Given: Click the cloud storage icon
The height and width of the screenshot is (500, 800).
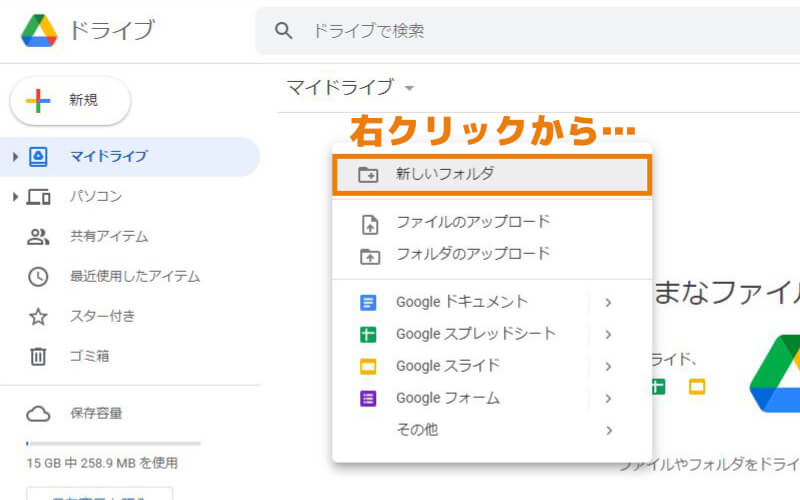Looking at the screenshot, I should coord(38,414).
